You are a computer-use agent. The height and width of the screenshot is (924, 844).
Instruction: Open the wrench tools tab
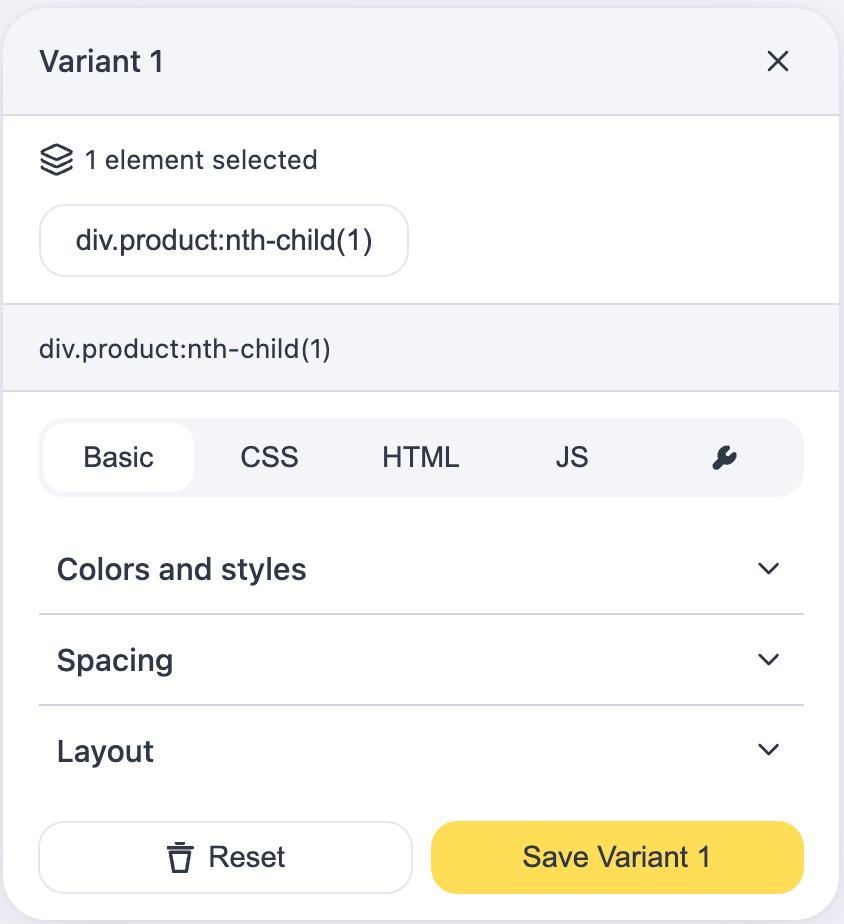point(724,458)
